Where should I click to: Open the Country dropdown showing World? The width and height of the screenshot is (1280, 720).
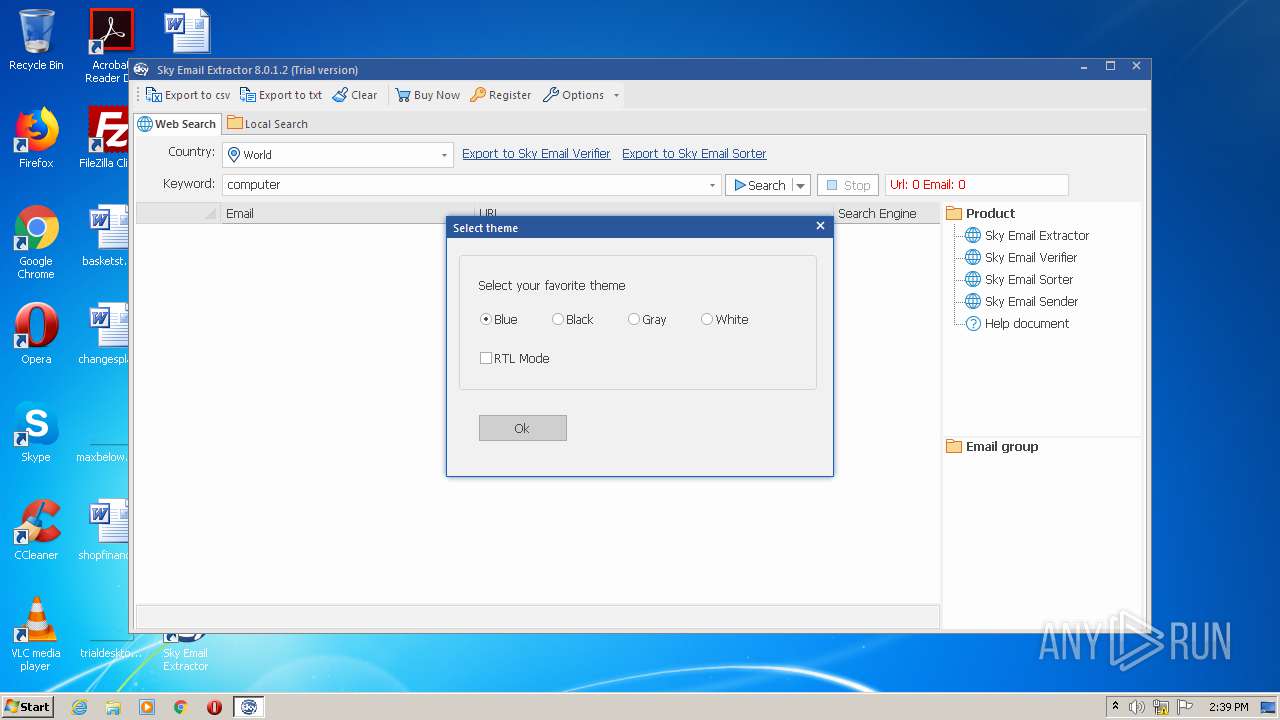click(338, 155)
